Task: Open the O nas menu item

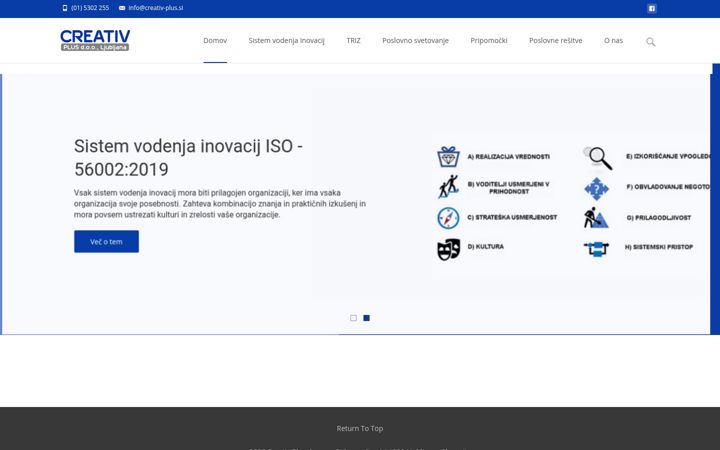Action: 613,40
